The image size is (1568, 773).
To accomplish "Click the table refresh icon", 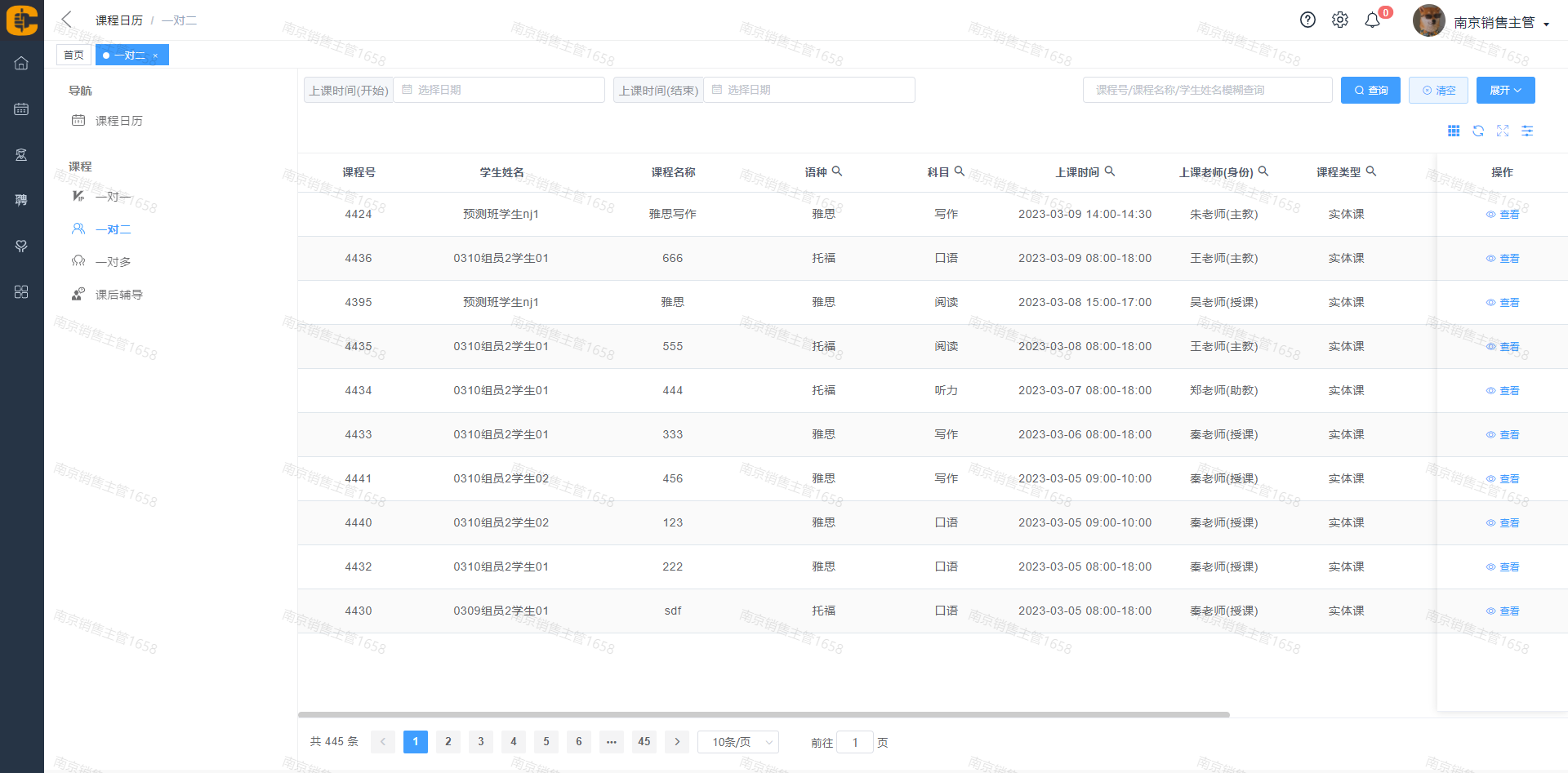I will pyautogui.click(x=1478, y=131).
